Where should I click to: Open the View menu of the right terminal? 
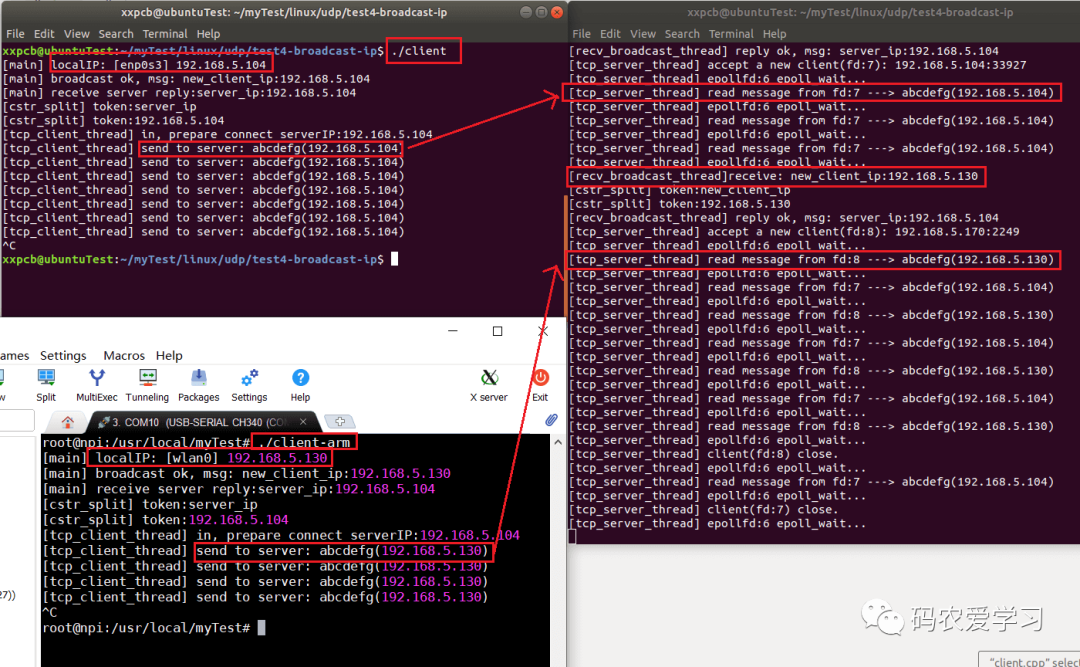pyautogui.click(x=643, y=33)
